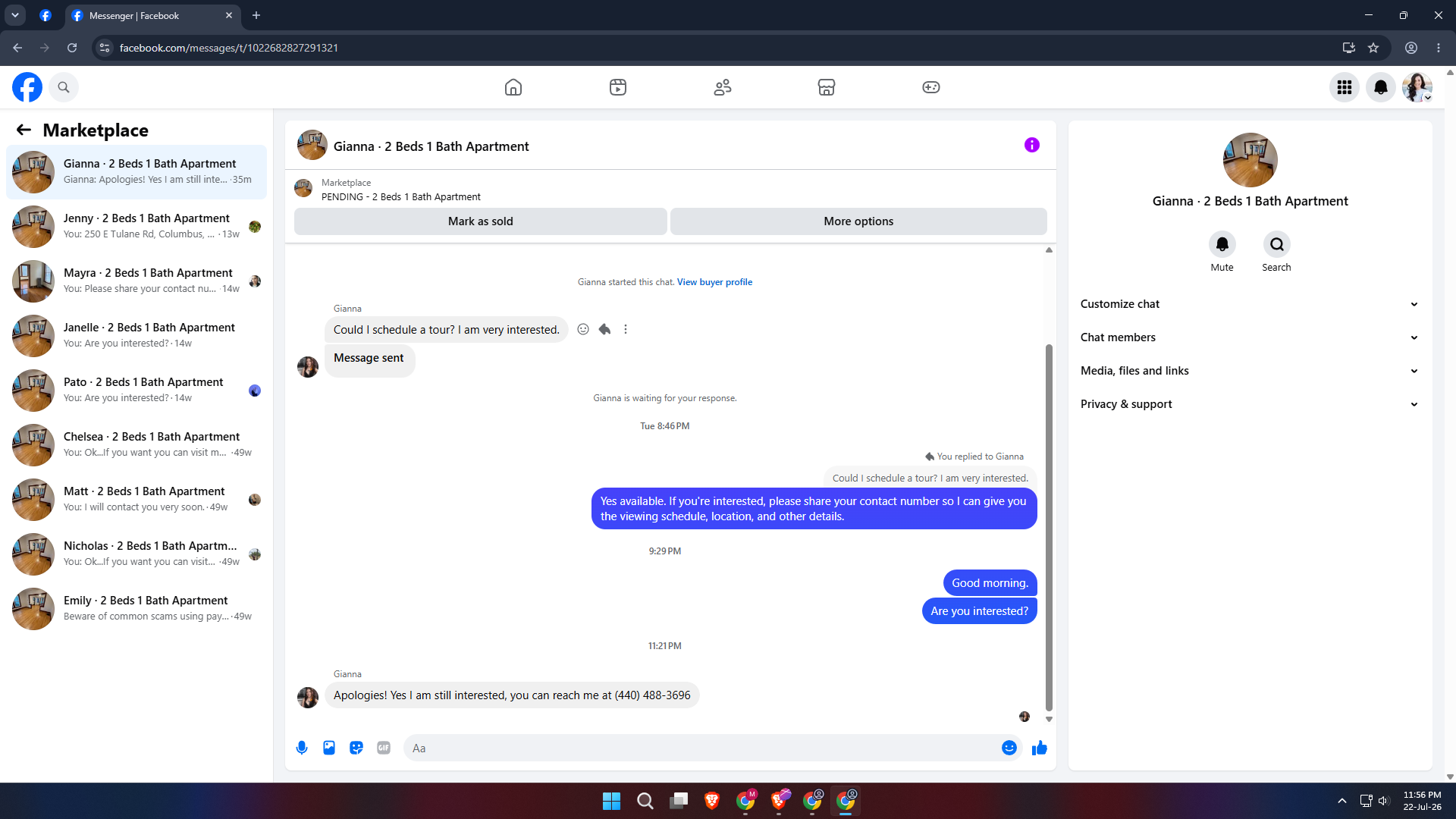Viewport: 1456px width, 819px height.
Task: Open conversation information purple icon
Action: [1032, 145]
